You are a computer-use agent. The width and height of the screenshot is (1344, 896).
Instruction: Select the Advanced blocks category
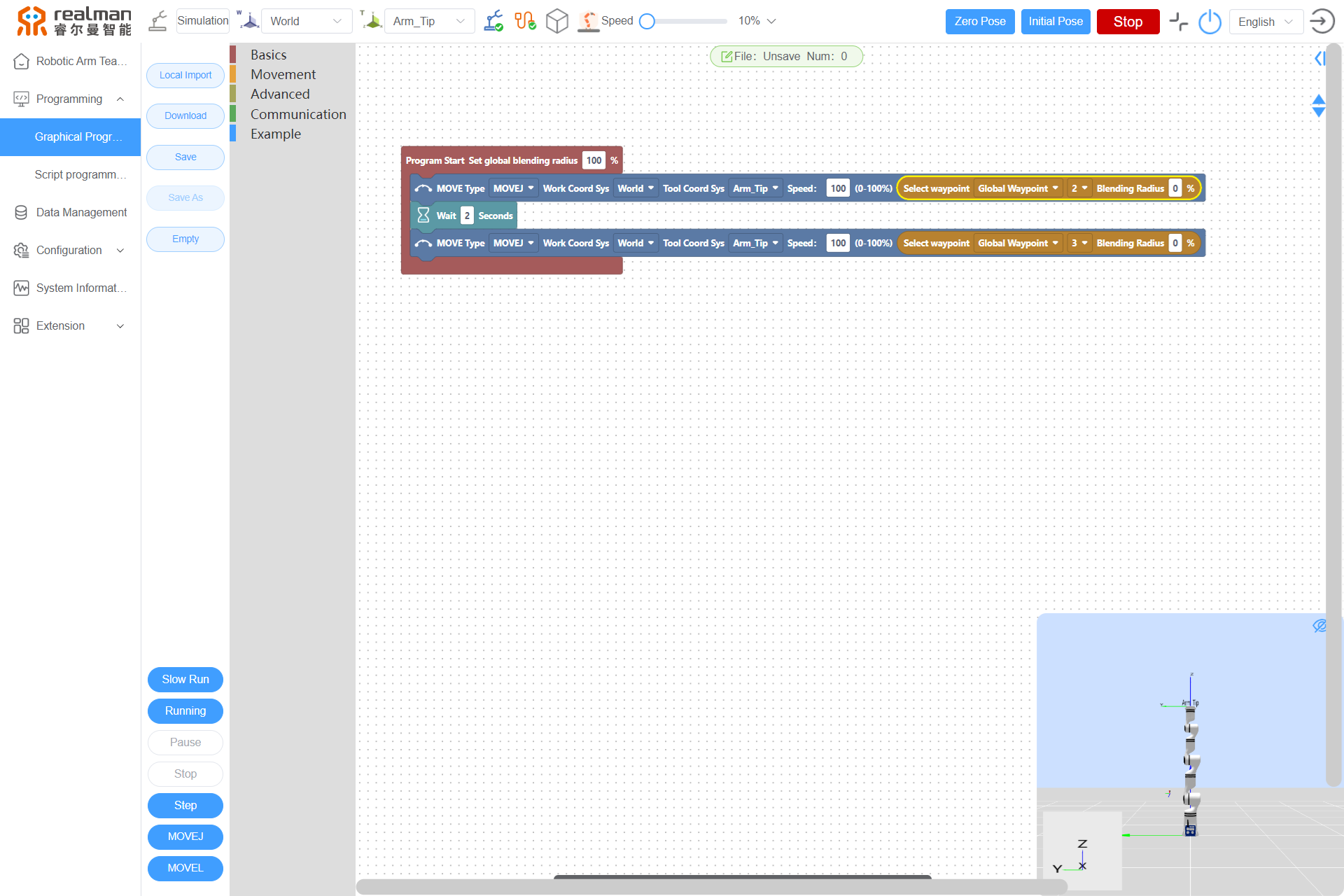click(280, 94)
